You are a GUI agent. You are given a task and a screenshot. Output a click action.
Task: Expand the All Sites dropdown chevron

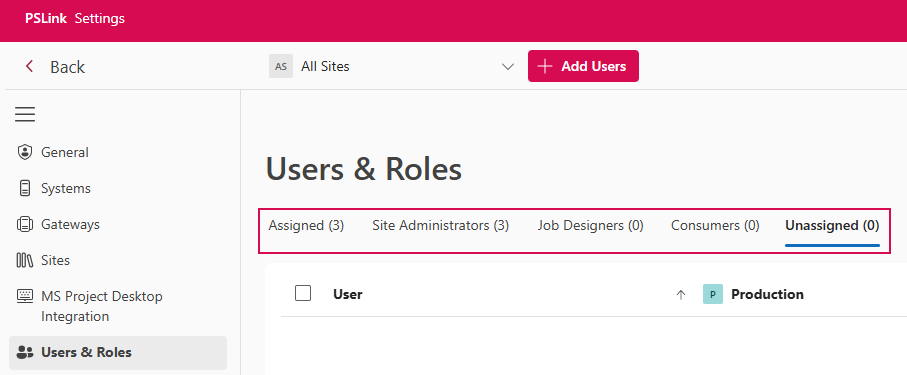click(508, 67)
